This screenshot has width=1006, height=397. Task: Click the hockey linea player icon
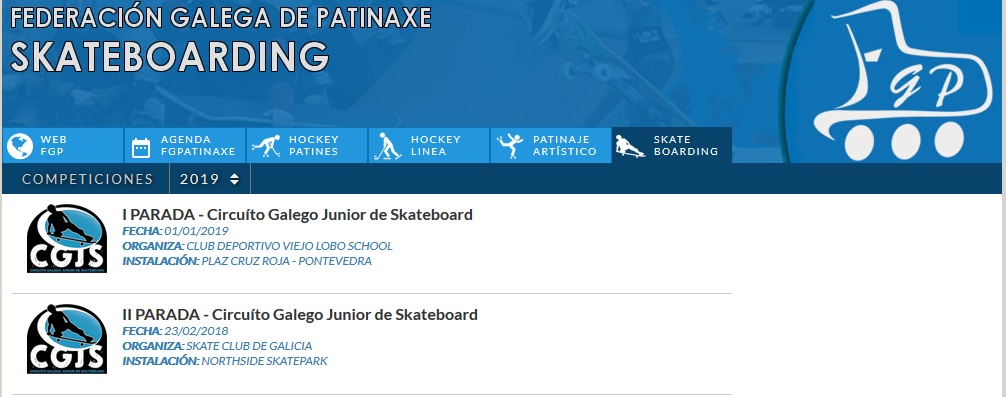coord(388,146)
